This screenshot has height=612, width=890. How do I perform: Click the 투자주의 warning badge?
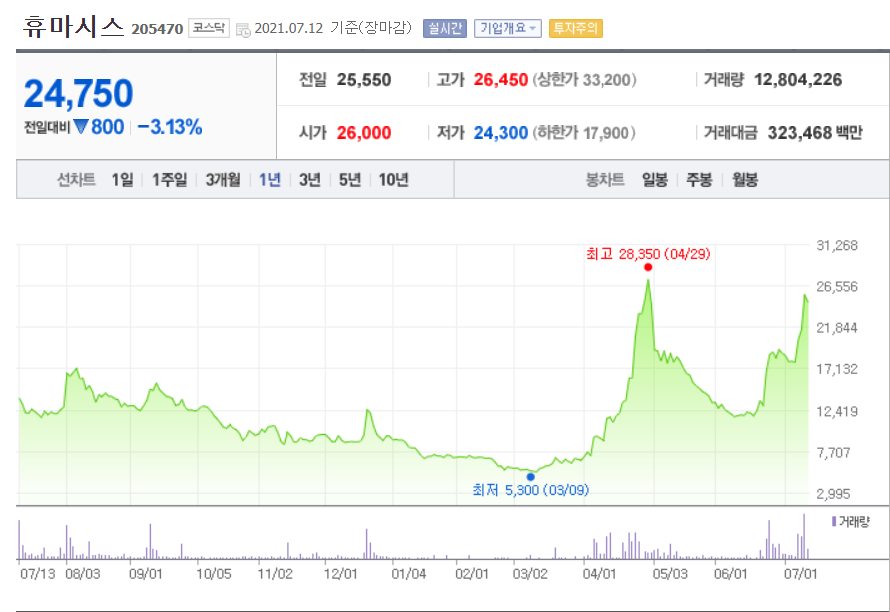(x=576, y=28)
